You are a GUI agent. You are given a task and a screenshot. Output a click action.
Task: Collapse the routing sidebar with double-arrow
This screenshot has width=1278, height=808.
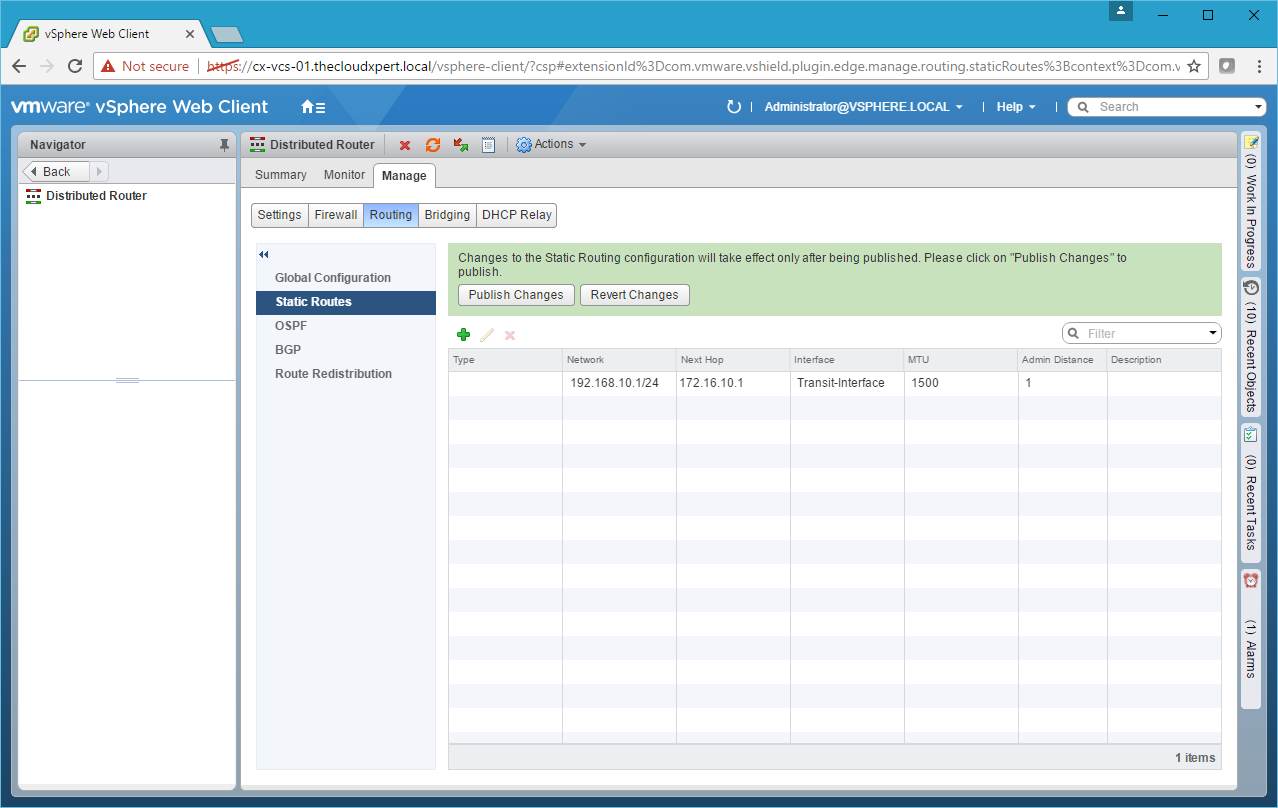coord(264,255)
